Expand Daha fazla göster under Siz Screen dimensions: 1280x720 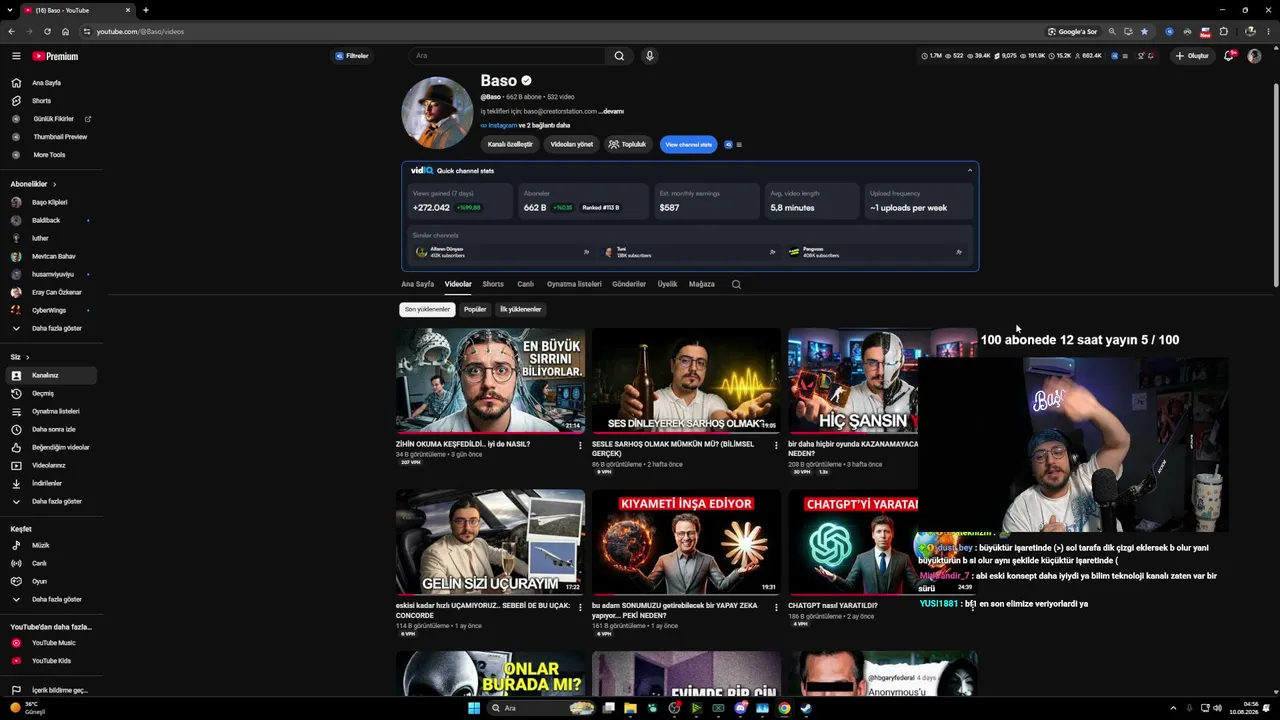51,501
